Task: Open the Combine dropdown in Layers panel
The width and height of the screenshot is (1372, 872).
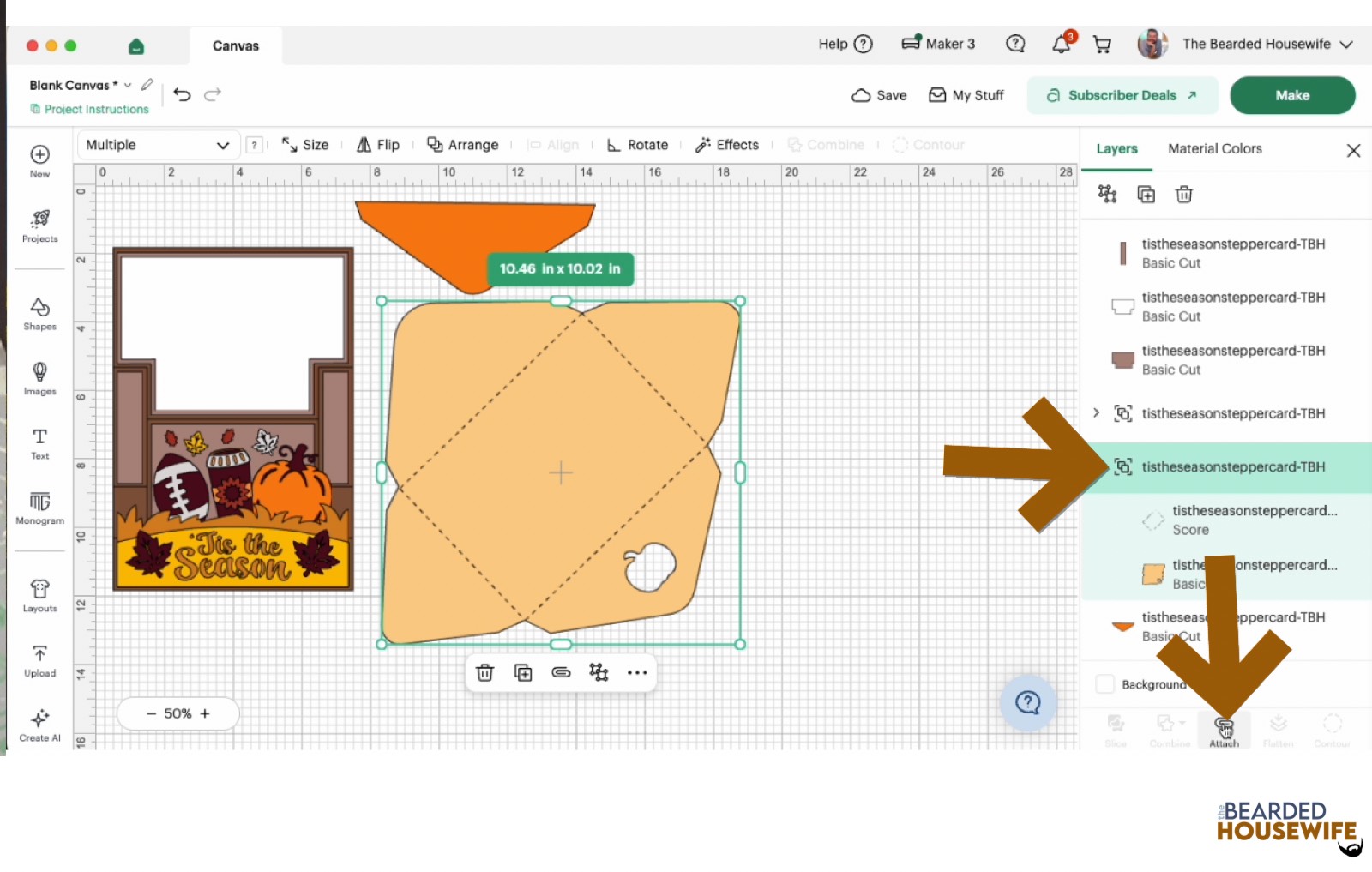Action: coord(1170,731)
